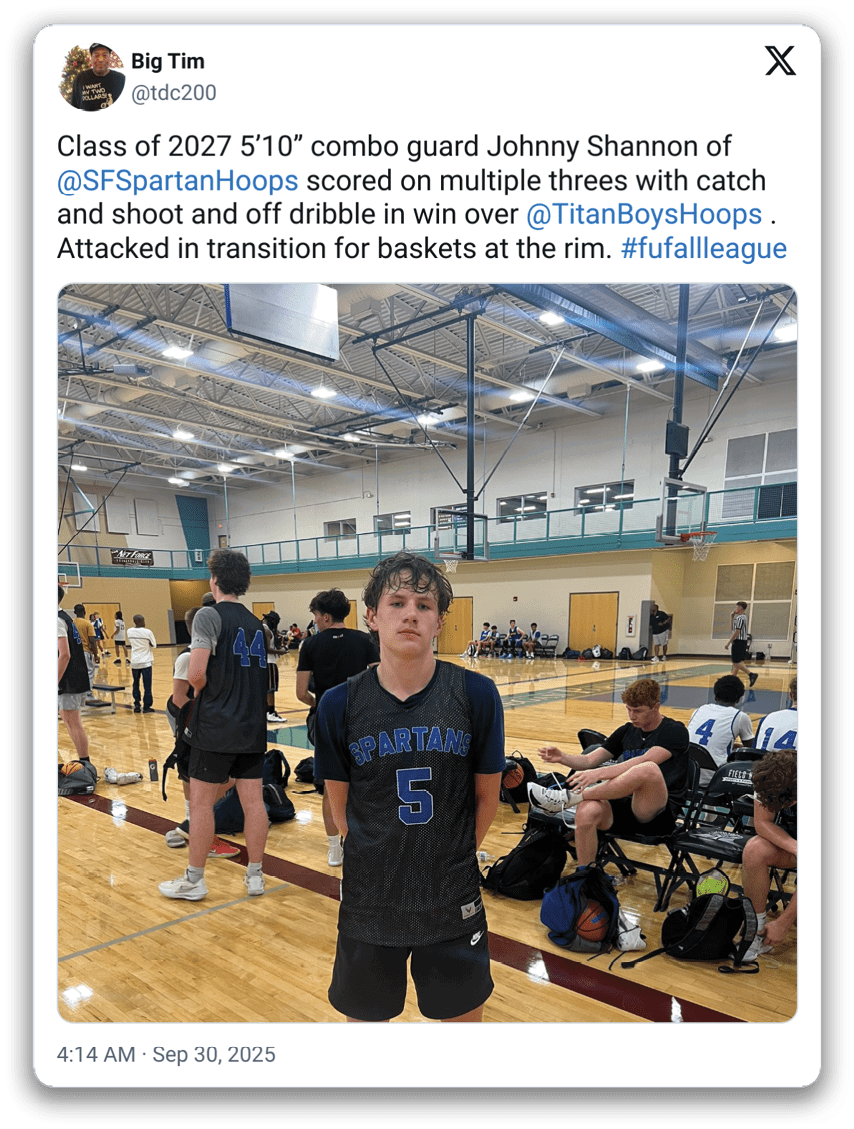854x1129 pixels.
Task: Follow the @SFSpartanHoops mention
Action: tap(177, 181)
